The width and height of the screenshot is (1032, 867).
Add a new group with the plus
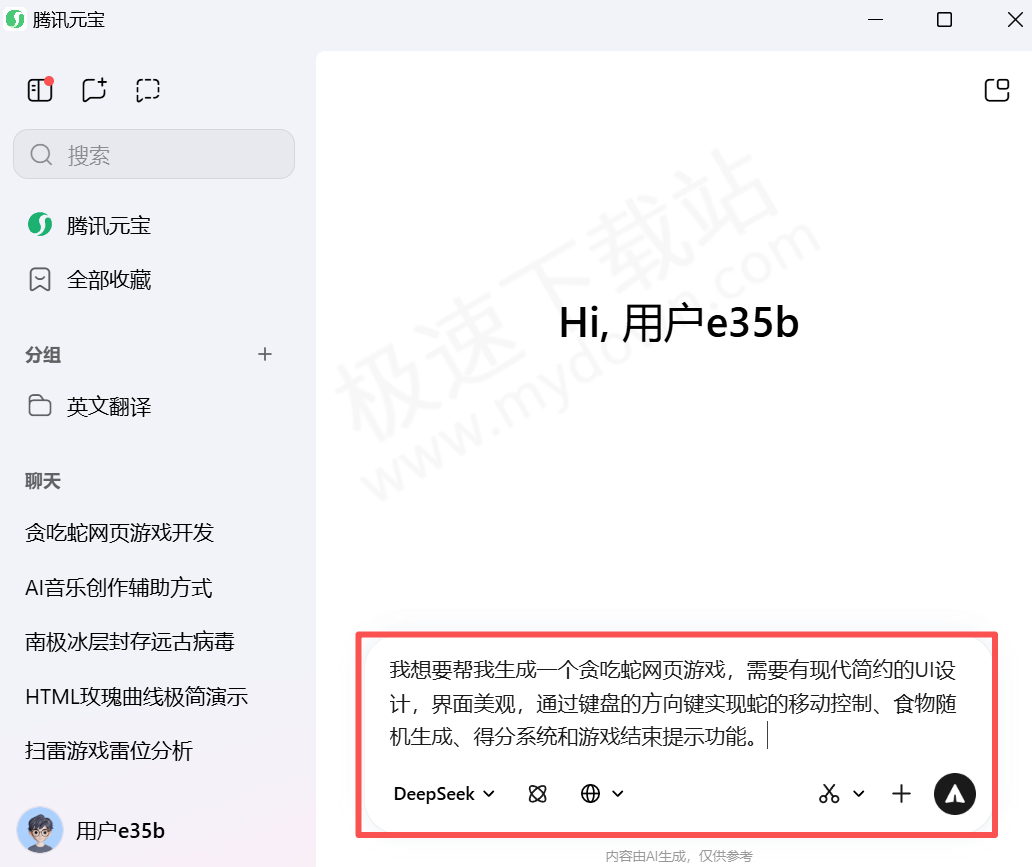click(265, 354)
